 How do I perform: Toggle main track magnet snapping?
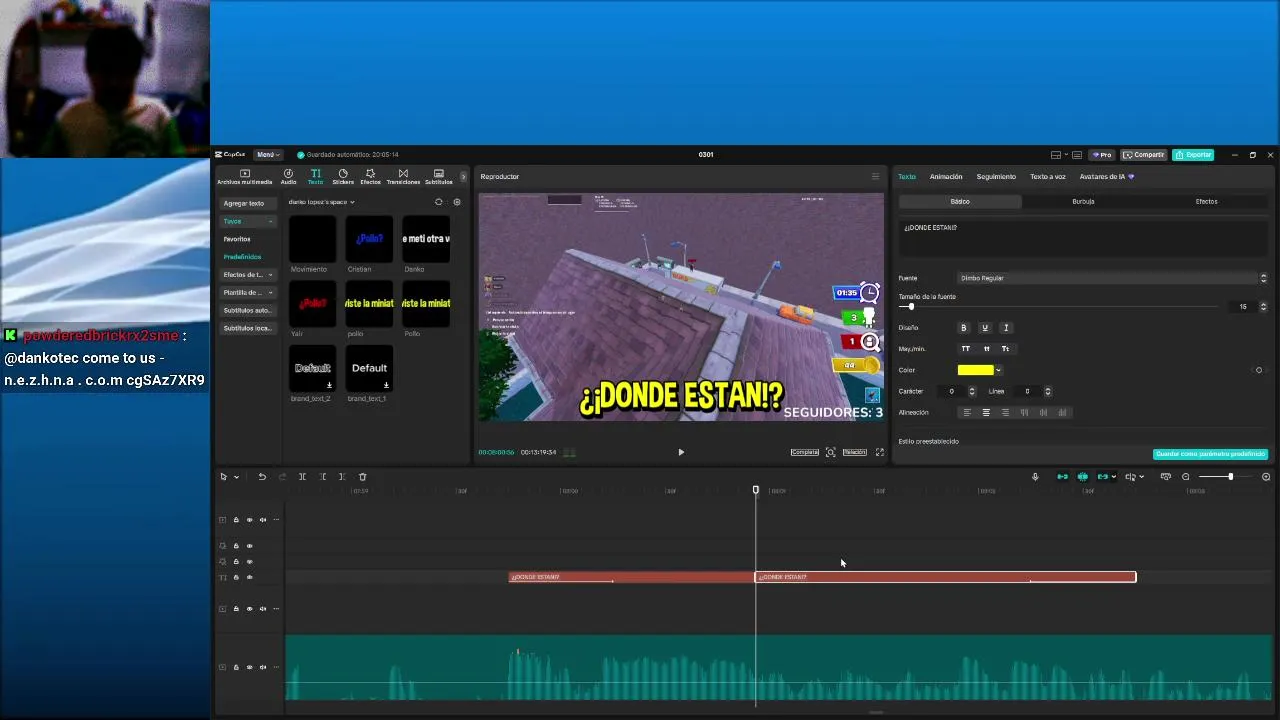(x=1062, y=477)
